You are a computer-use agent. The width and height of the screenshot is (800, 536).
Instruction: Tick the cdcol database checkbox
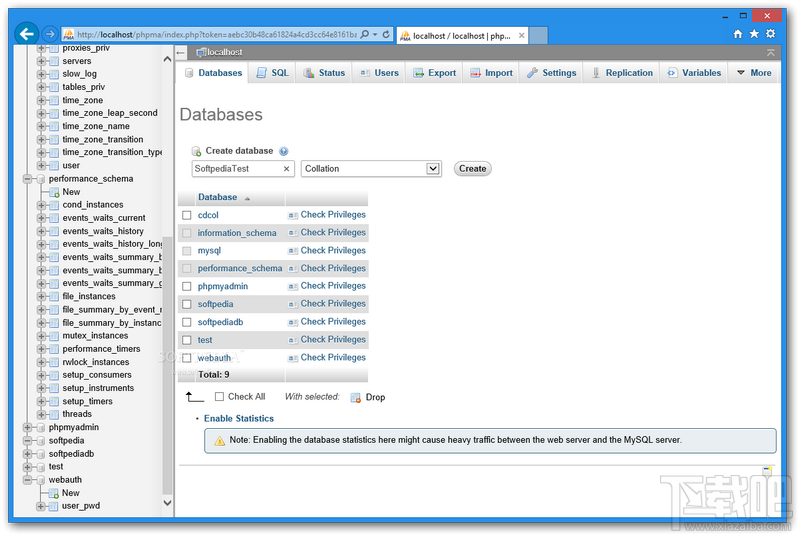(187, 215)
